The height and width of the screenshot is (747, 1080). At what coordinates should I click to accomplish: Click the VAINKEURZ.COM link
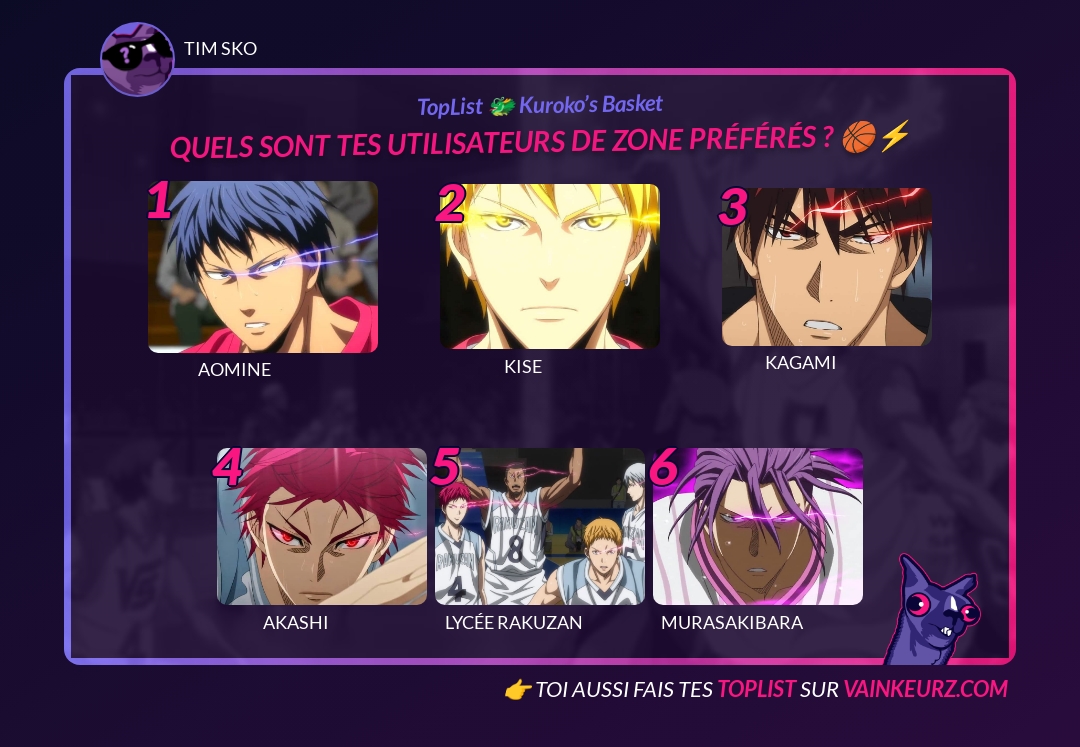click(x=926, y=689)
